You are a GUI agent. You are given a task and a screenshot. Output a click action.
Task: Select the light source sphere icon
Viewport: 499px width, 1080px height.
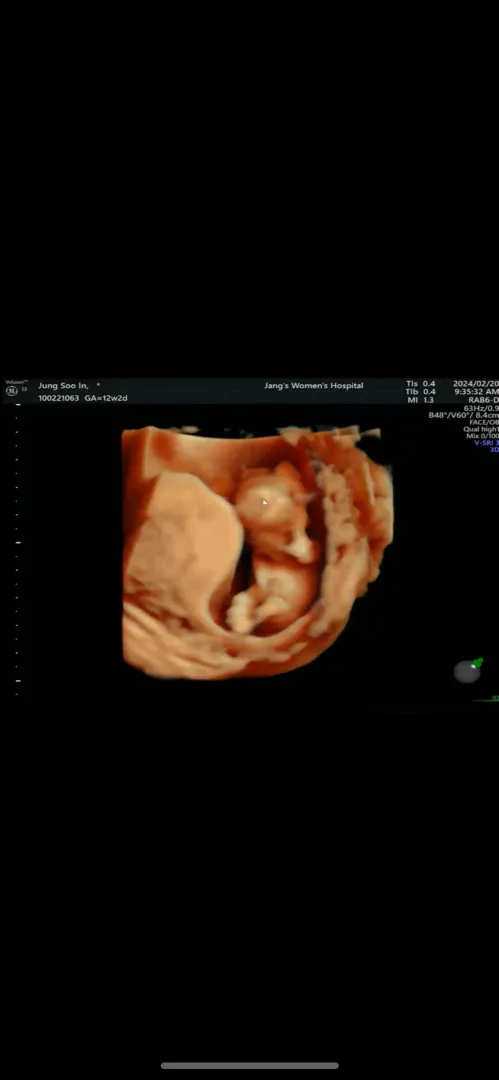tap(467, 671)
